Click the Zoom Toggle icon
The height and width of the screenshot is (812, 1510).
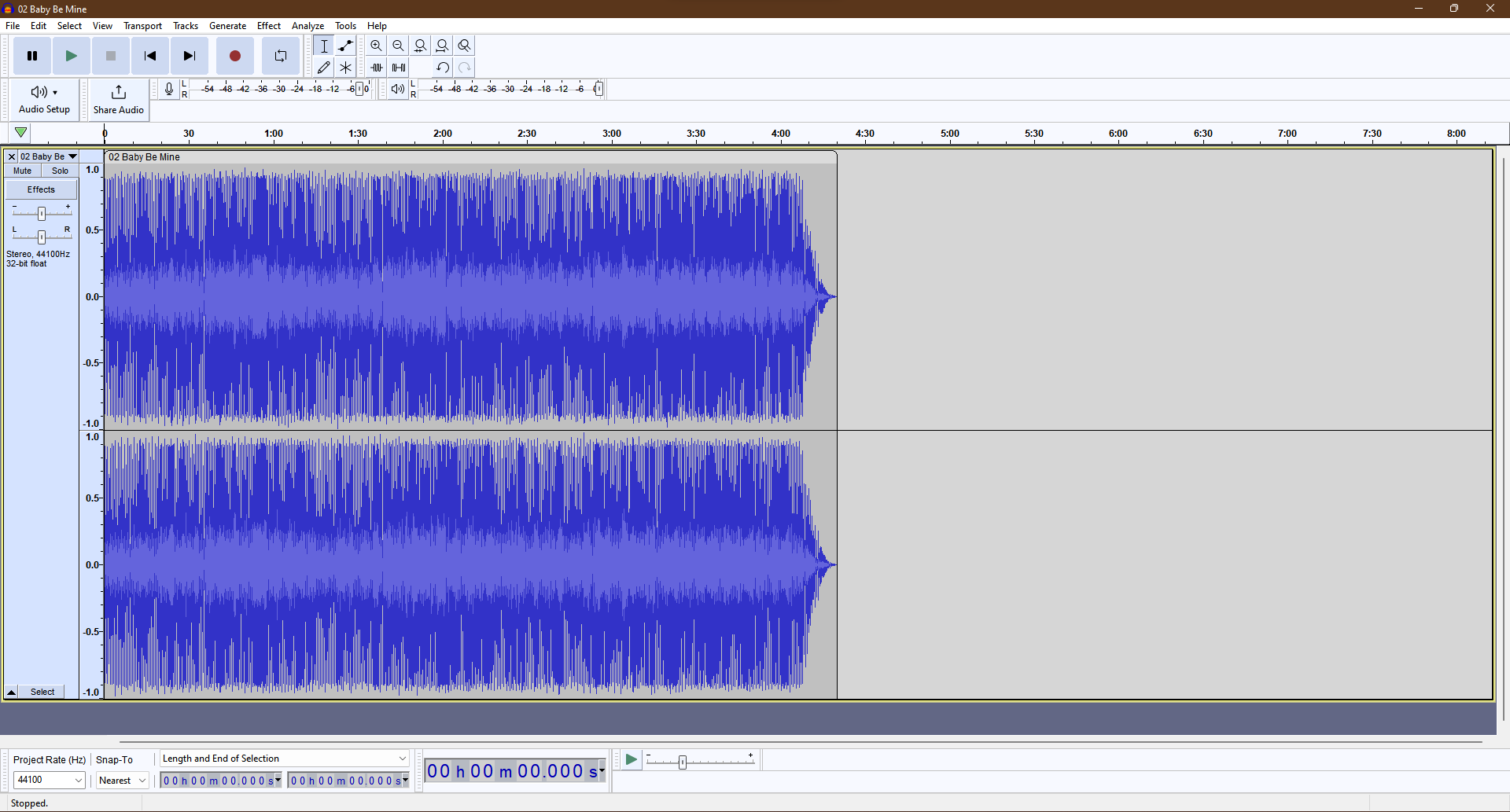point(465,46)
